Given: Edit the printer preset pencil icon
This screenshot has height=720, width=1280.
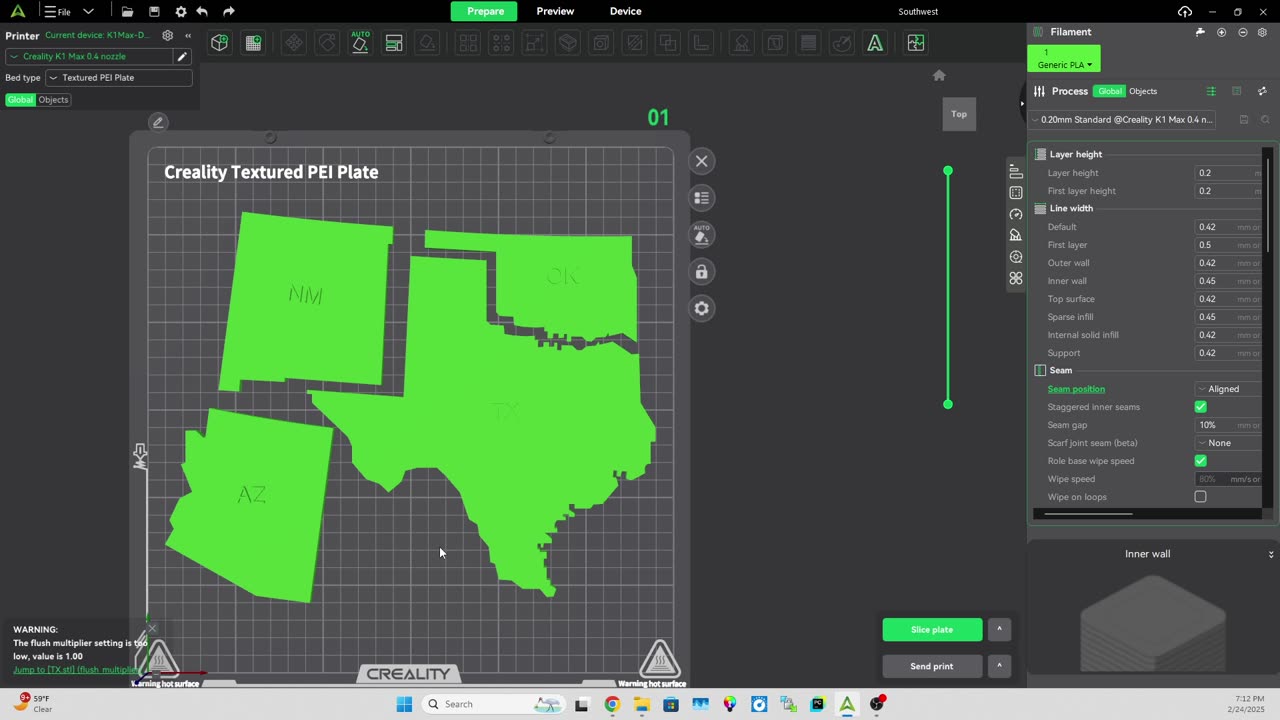Looking at the screenshot, I should (182, 57).
